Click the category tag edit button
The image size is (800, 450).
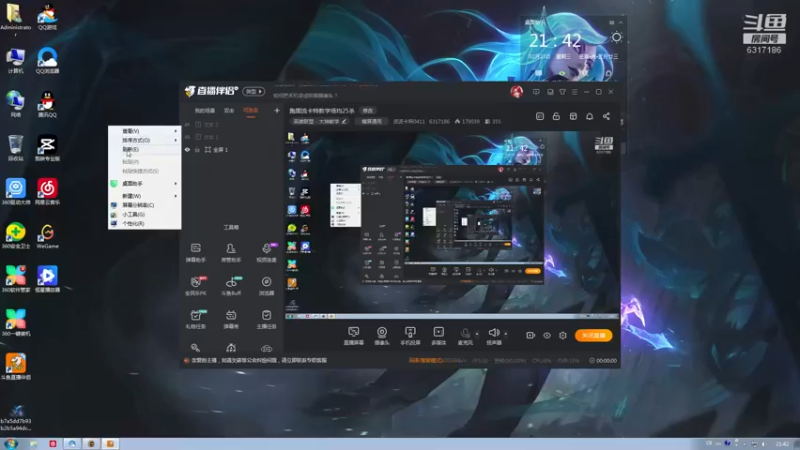pos(344,121)
